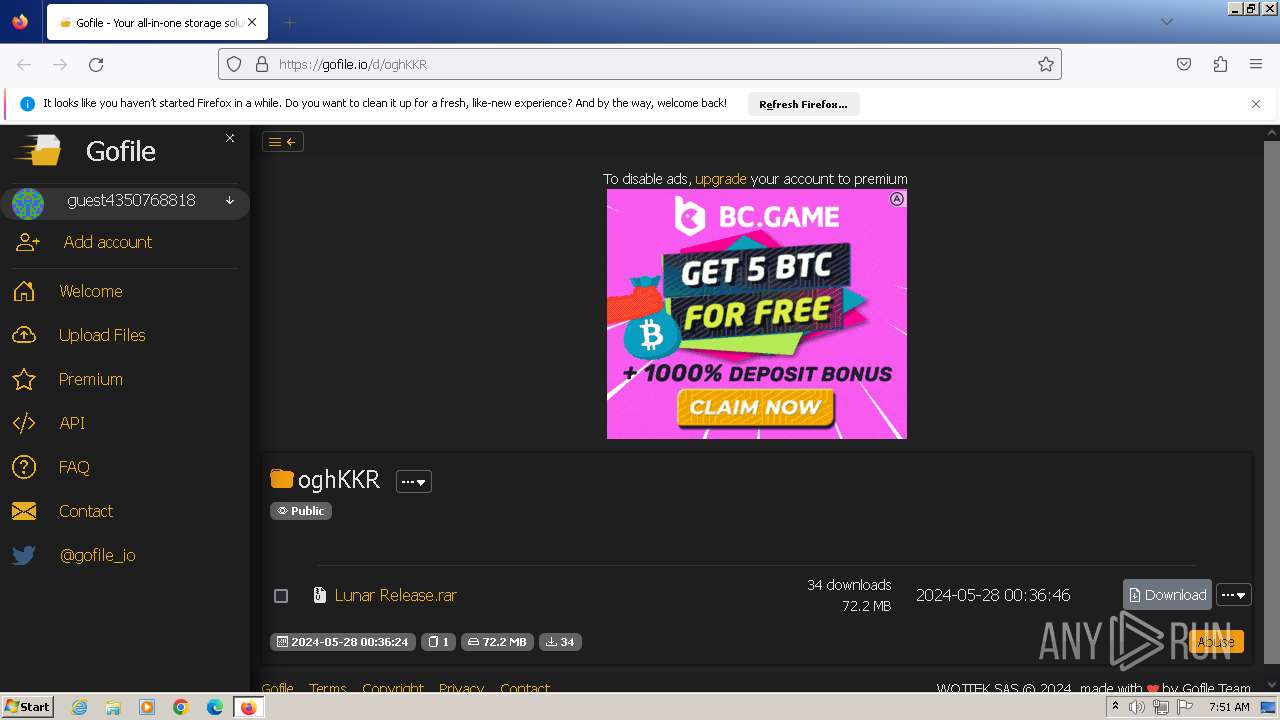
Task: Download Lunar Release.rar
Action: click(1167, 594)
